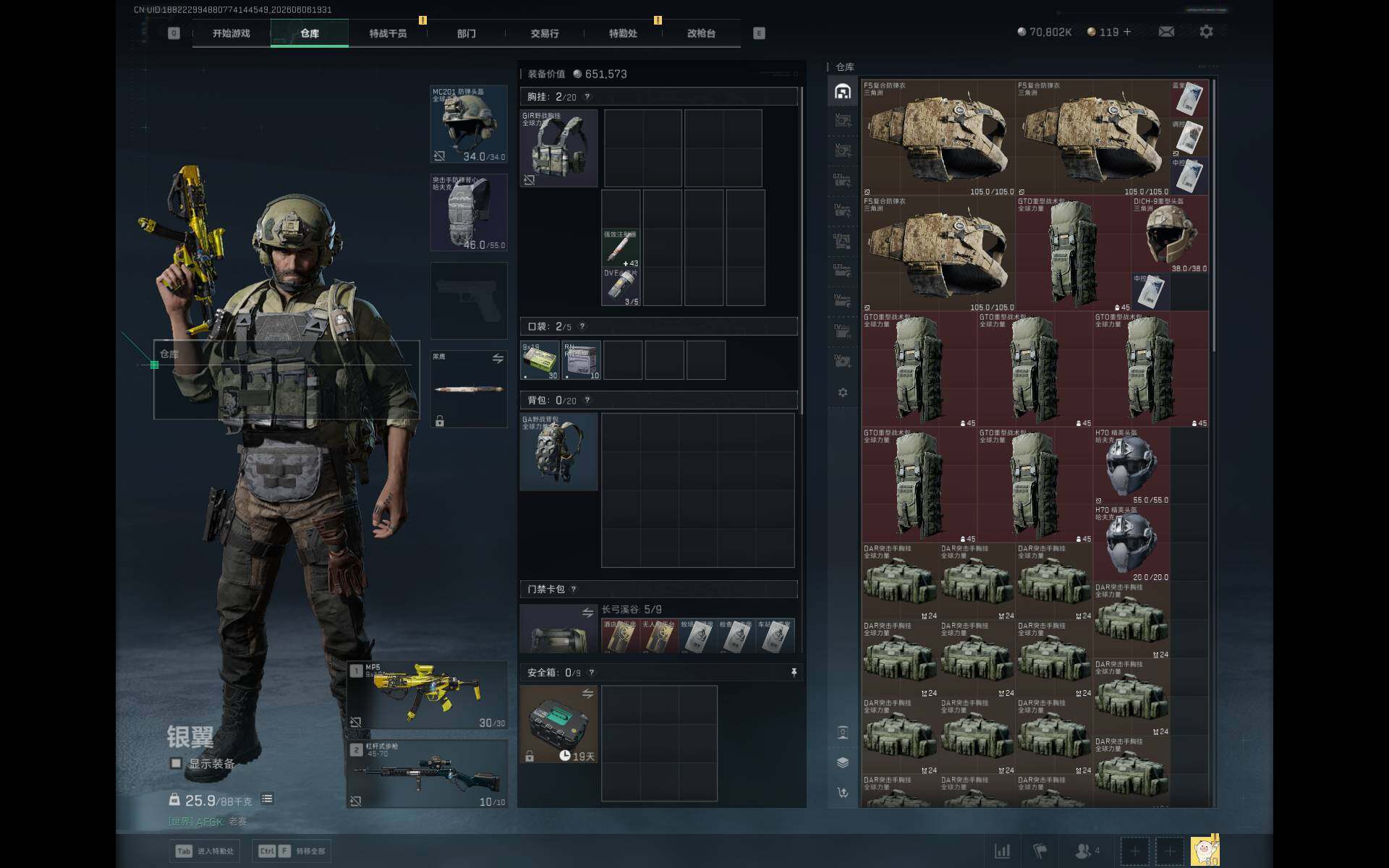This screenshot has height=868, width=1389.
Task: Select the 杠杆式步枪 in slot 2
Action: pos(427,774)
